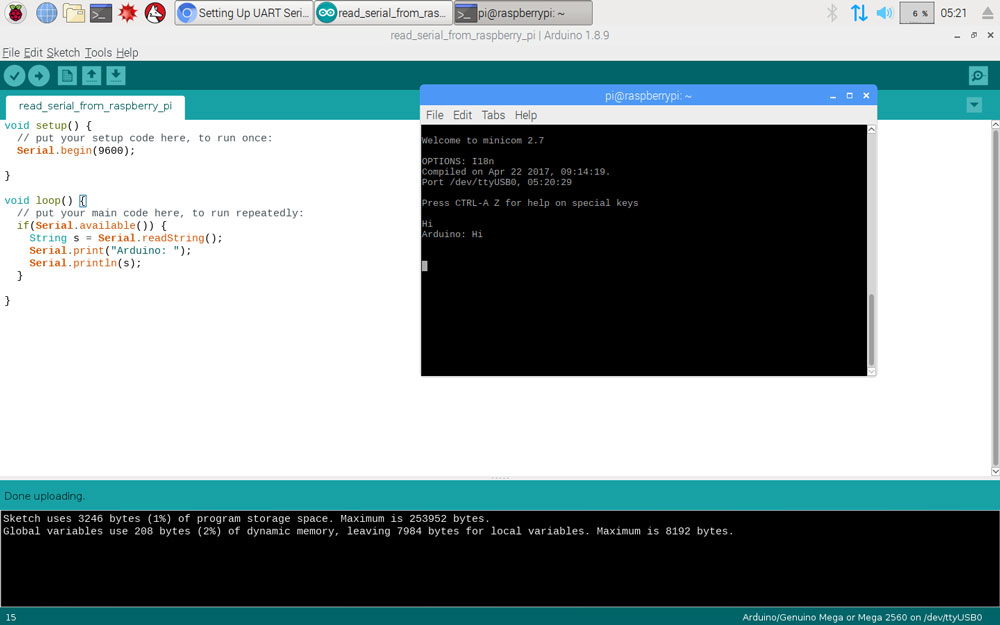1000x625 pixels.
Task: Launch the web browser globe icon
Action: point(46,13)
